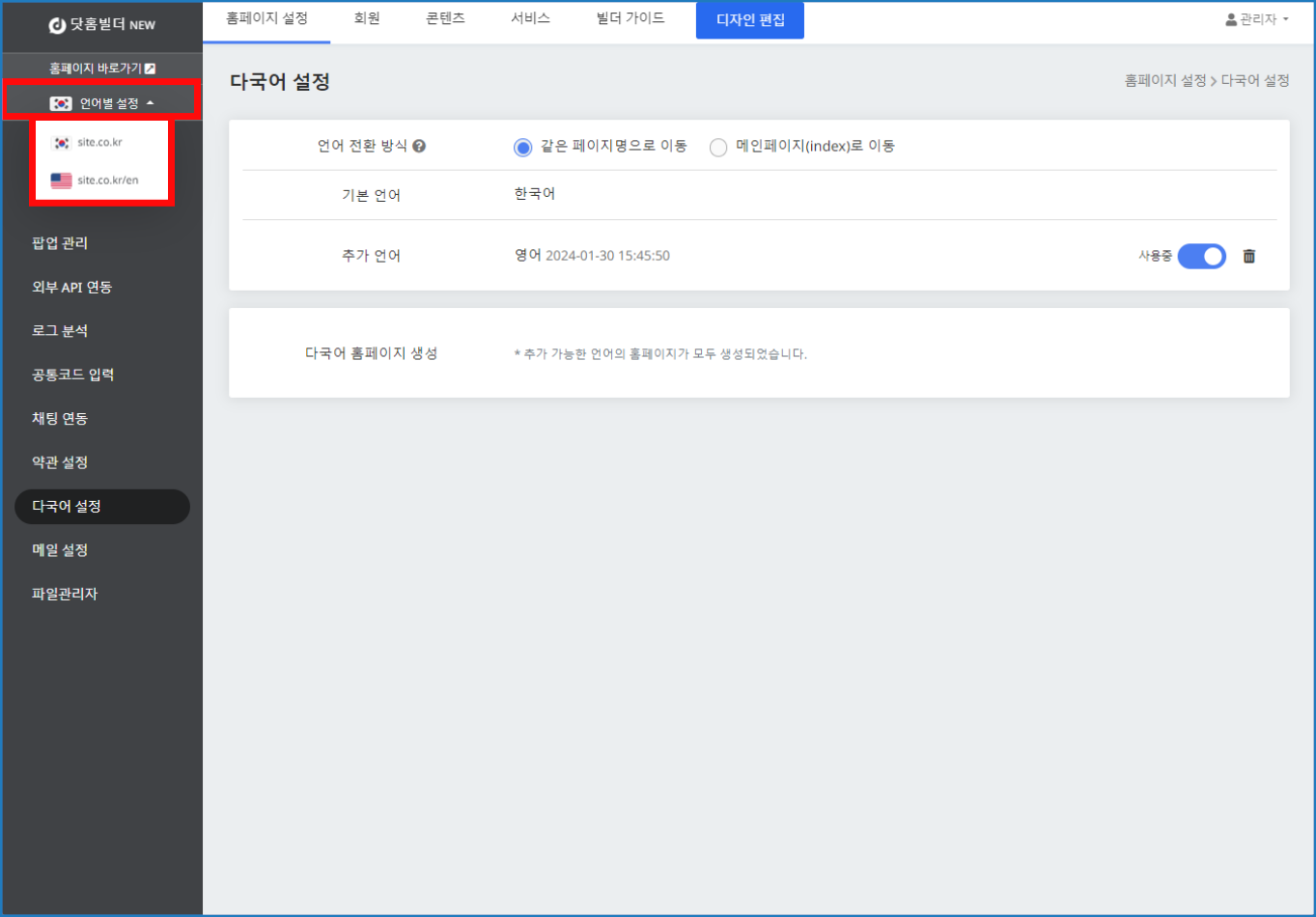Open the 팝업 관리 sidebar menu
1316x917 pixels.
pyautogui.click(x=60, y=243)
